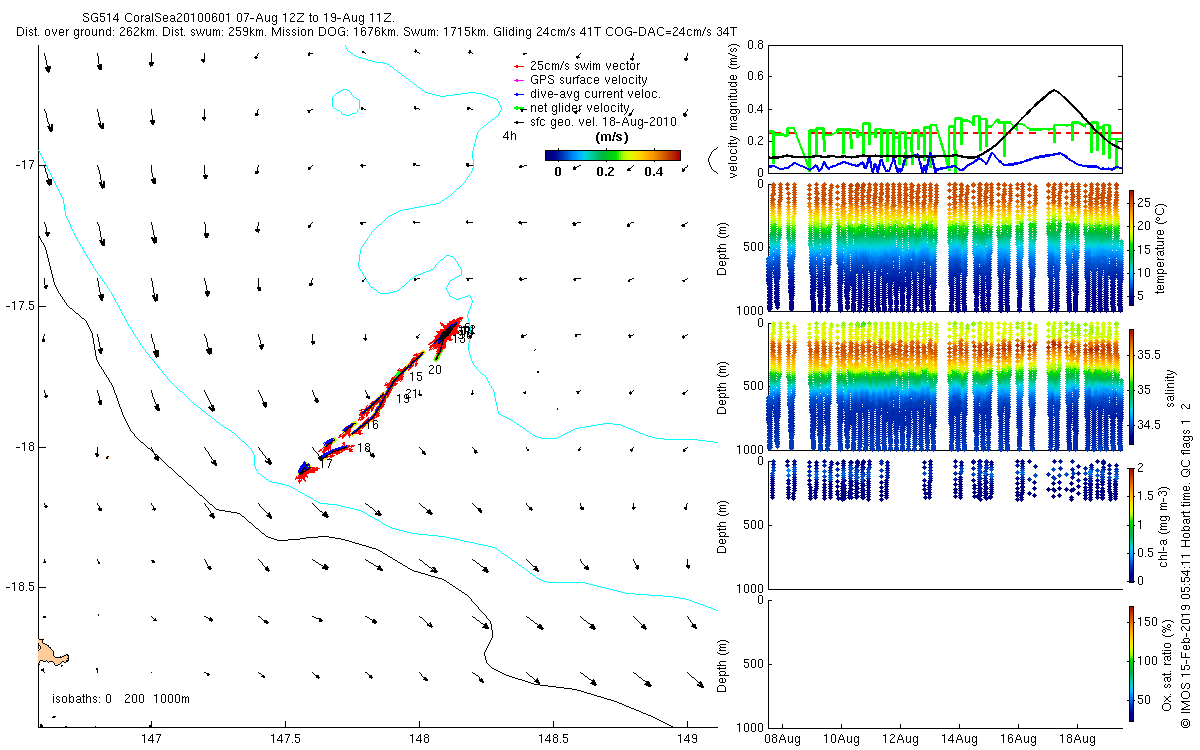Click the 'salinity' colorbar label

(1170, 389)
